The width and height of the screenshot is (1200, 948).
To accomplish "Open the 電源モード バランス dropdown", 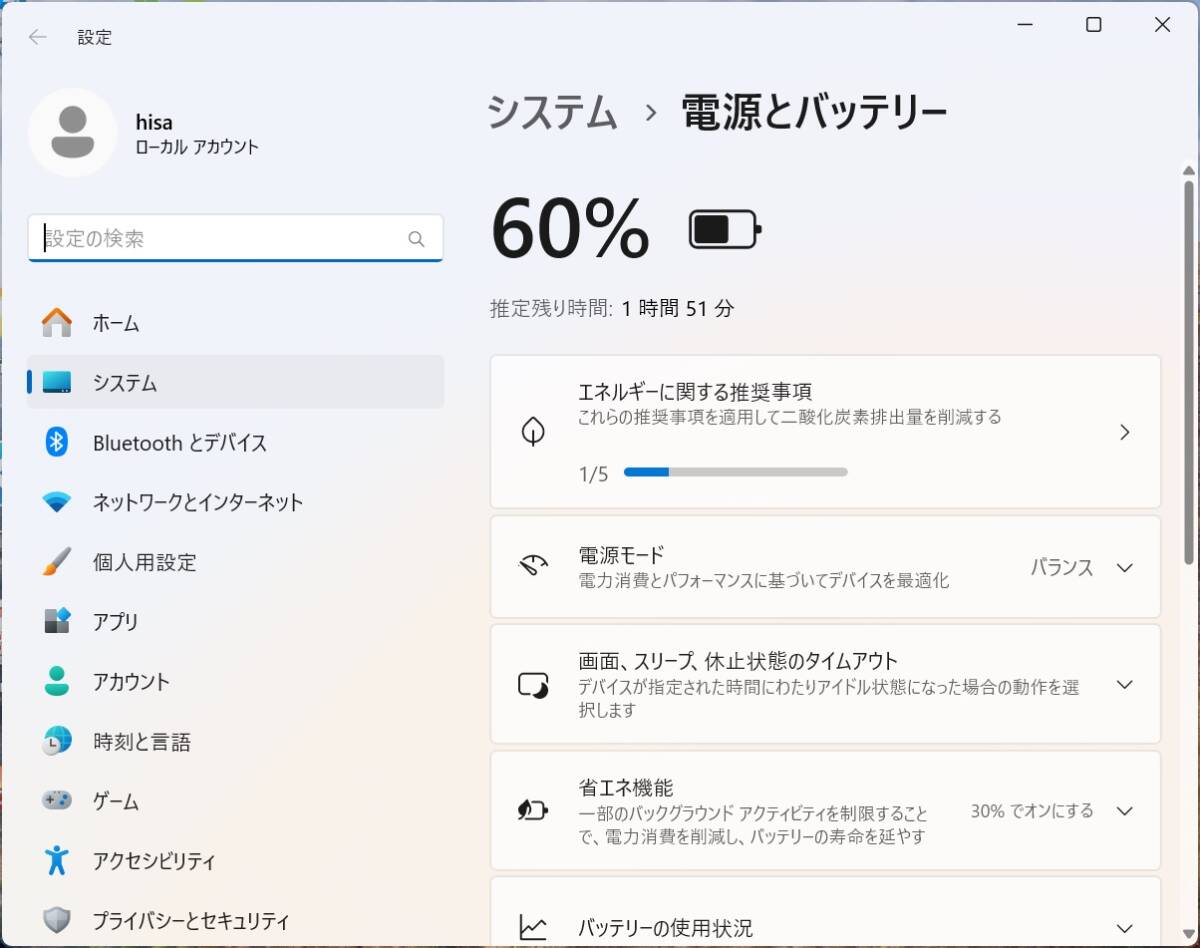I will [1082, 568].
